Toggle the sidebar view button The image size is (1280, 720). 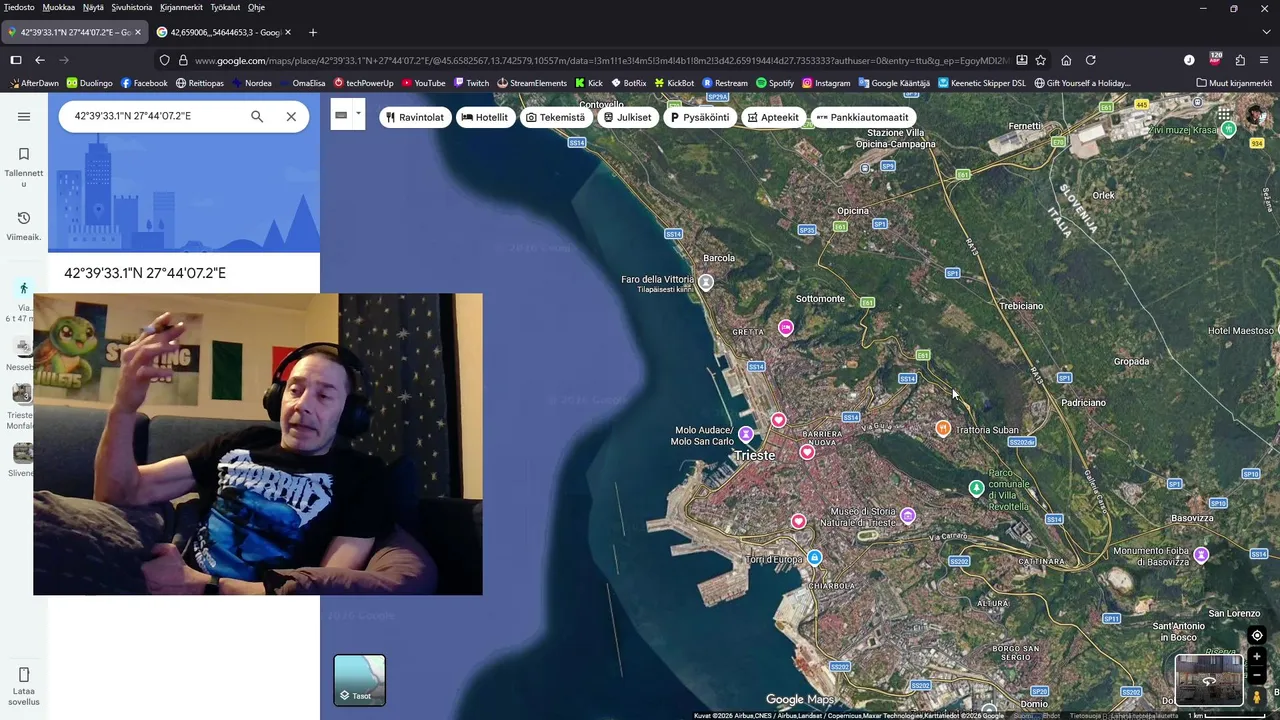(15, 60)
